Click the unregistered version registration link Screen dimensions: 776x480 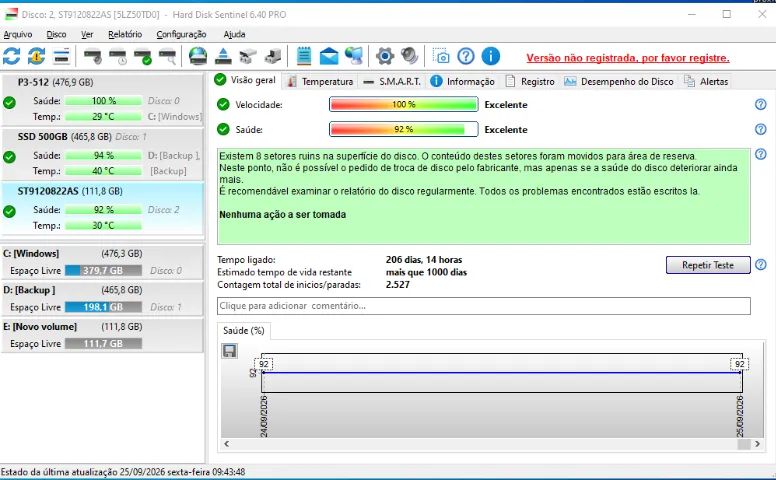[x=628, y=58]
